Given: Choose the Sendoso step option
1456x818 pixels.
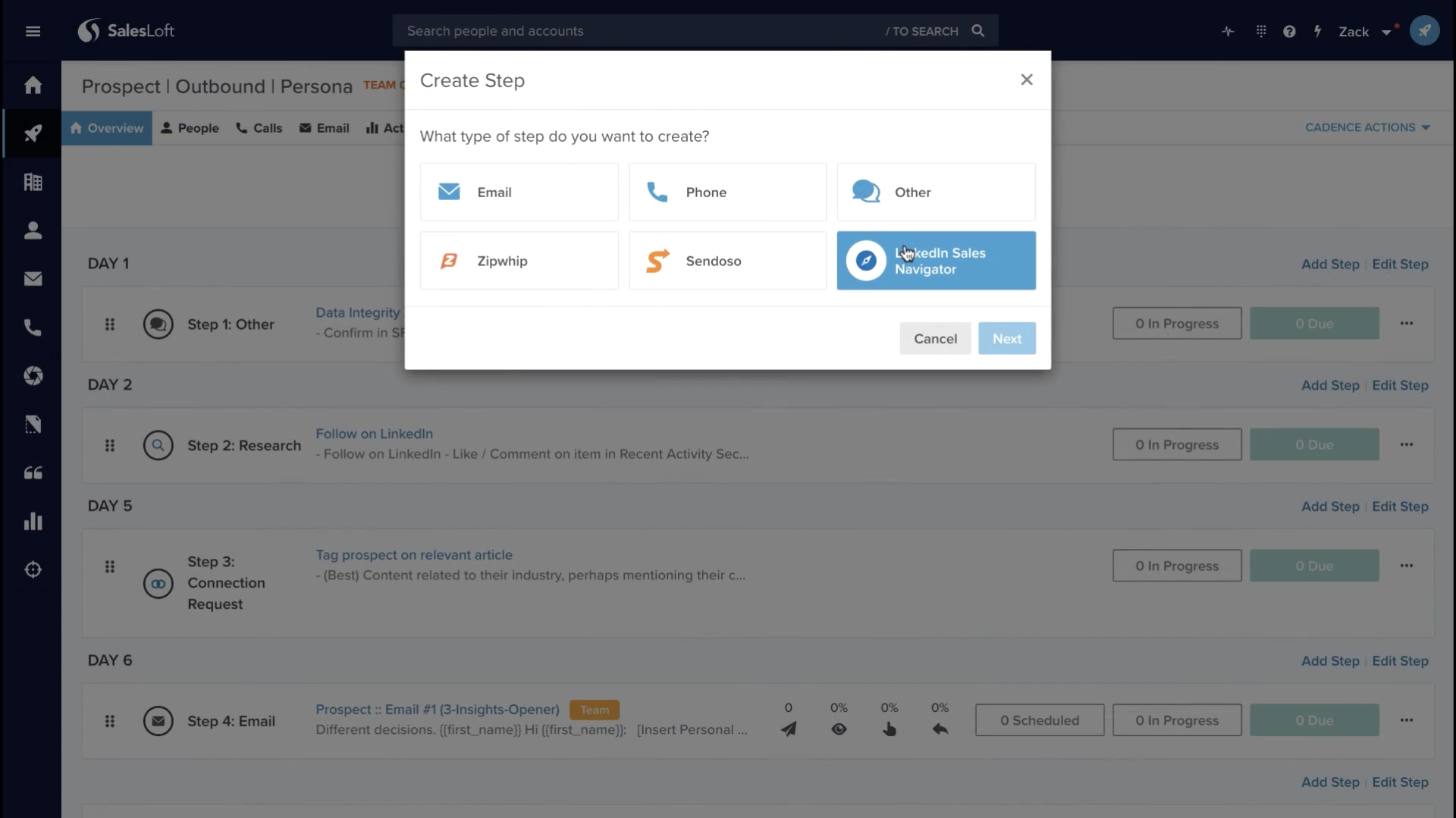Looking at the screenshot, I should (727, 261).
